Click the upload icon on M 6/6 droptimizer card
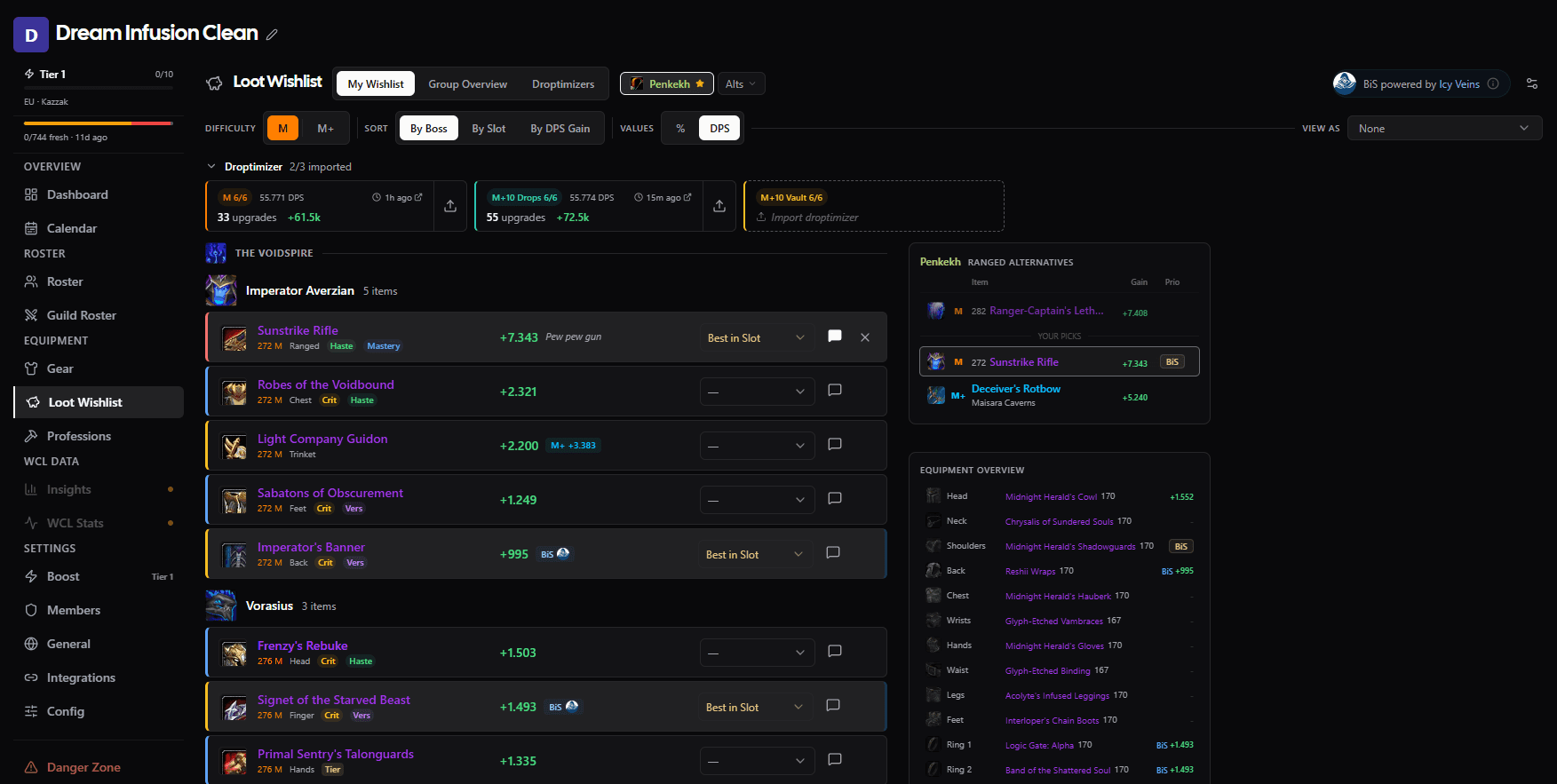 tap(450, 206)
